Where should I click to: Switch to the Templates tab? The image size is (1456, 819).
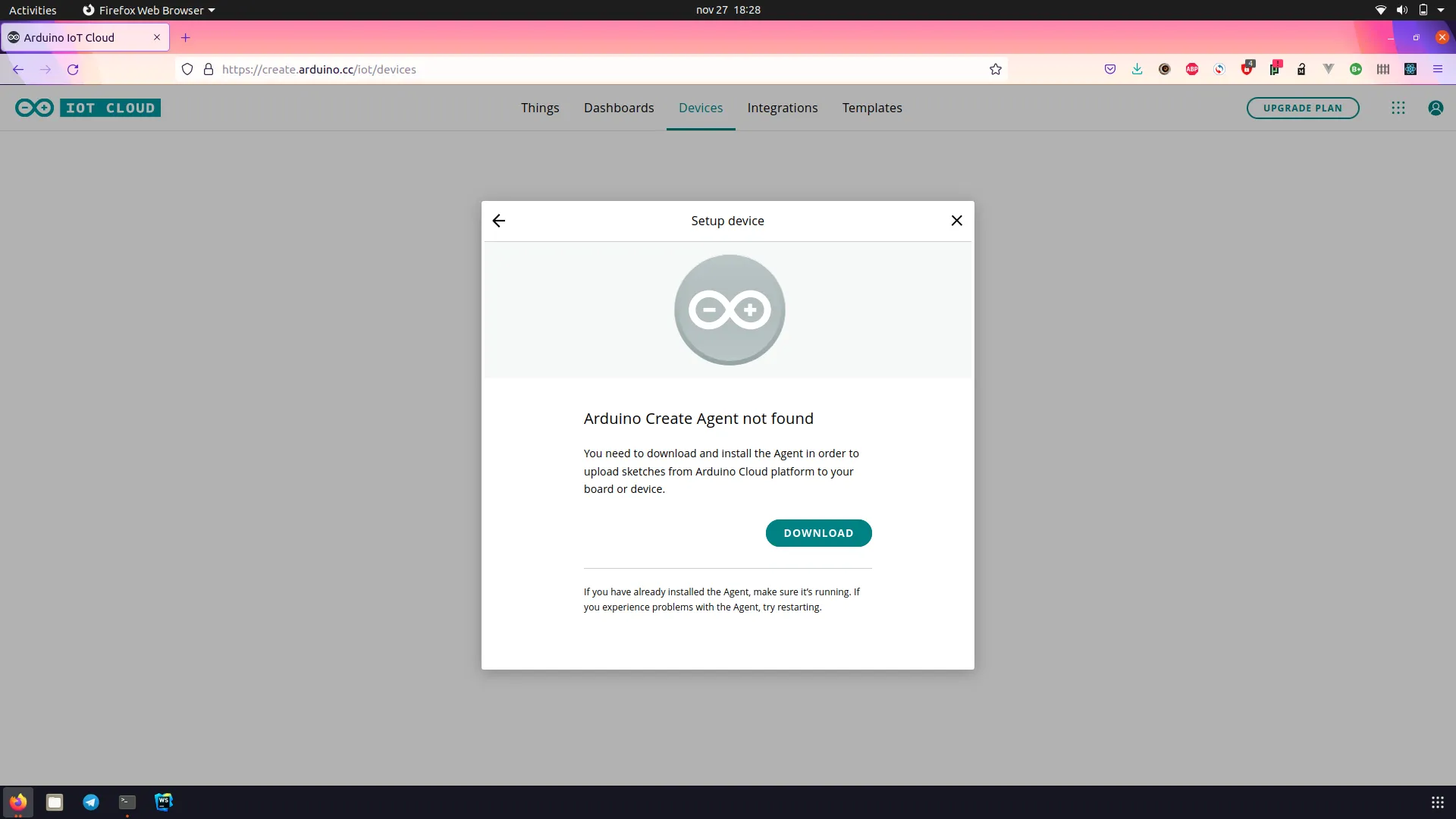(872, 108)
